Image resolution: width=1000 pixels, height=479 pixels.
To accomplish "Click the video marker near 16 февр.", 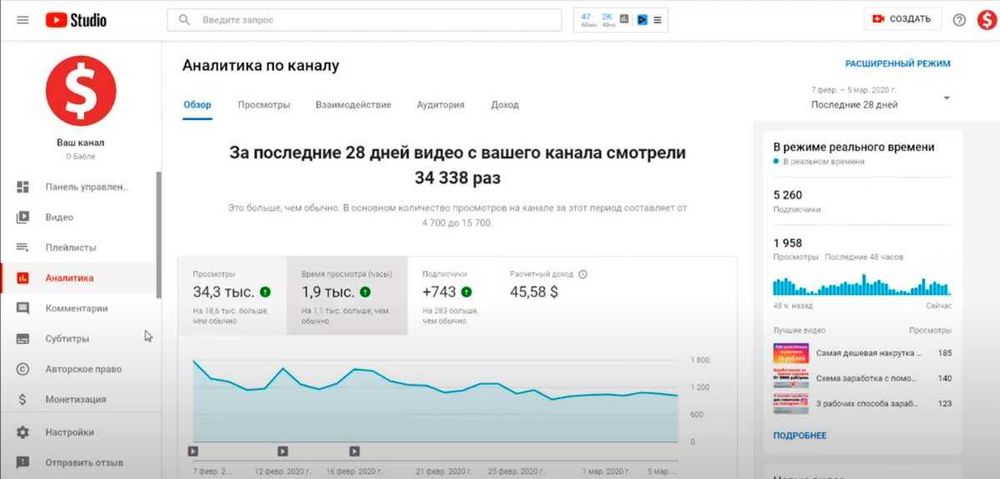I will tap(355, 452).
